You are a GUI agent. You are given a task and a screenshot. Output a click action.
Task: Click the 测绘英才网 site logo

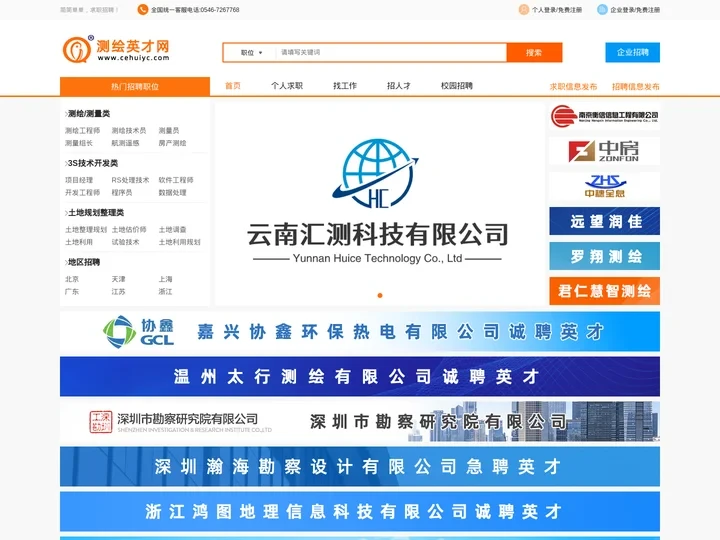(116, 49)
